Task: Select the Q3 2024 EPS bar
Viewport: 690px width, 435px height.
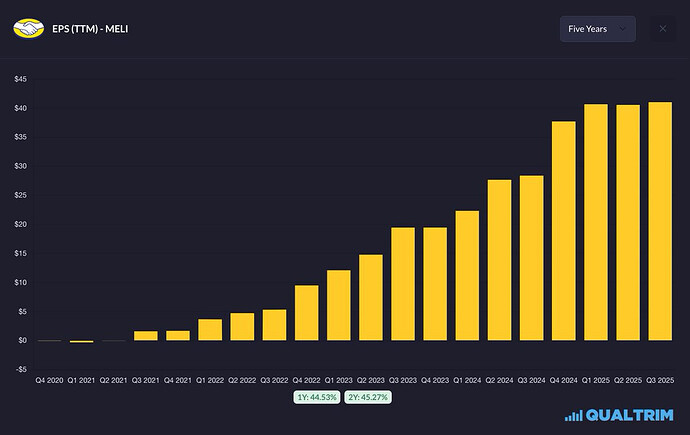Action: 532,258
